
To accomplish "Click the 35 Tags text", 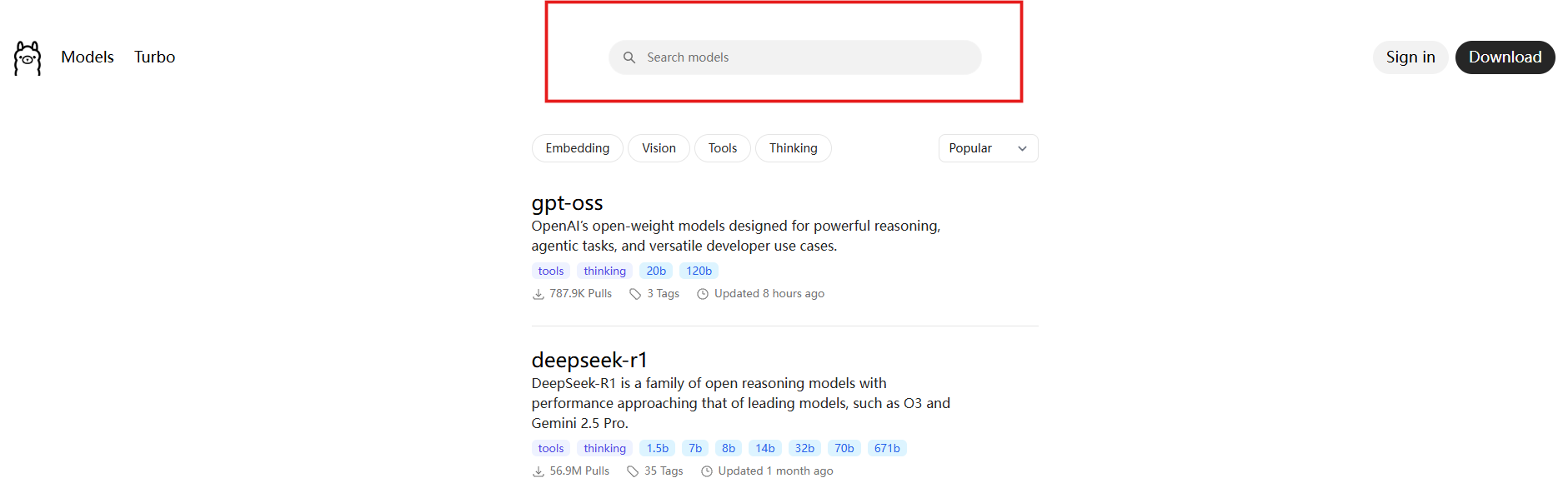I will 664,471.
